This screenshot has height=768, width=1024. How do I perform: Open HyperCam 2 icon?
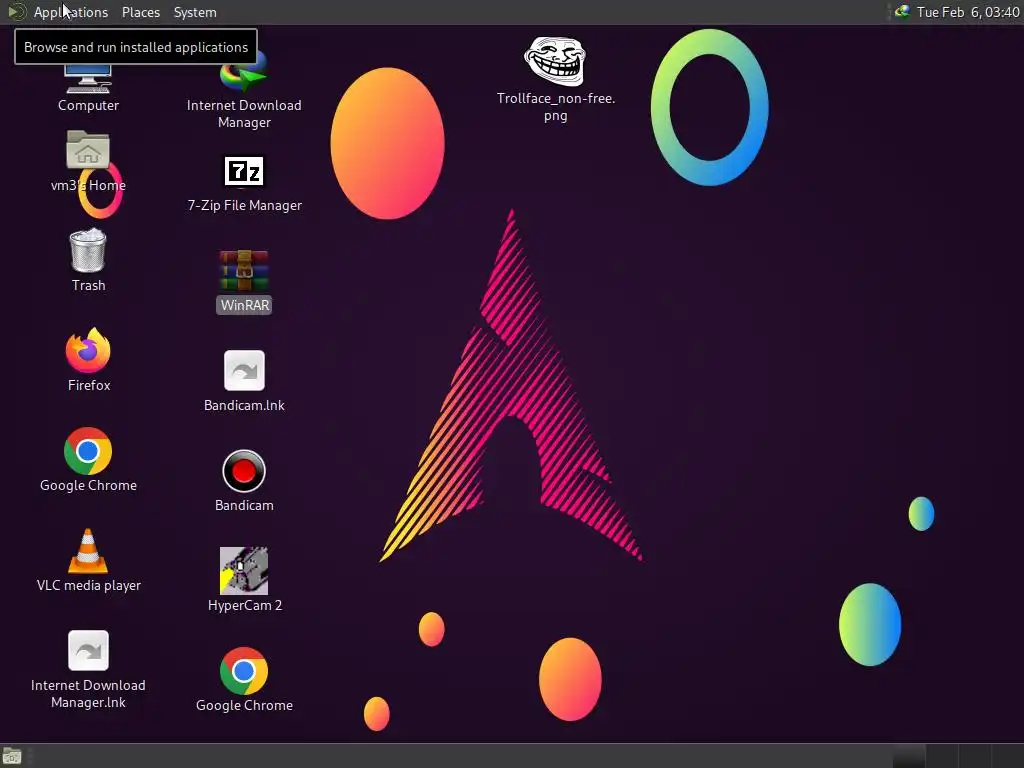(244, 570)
